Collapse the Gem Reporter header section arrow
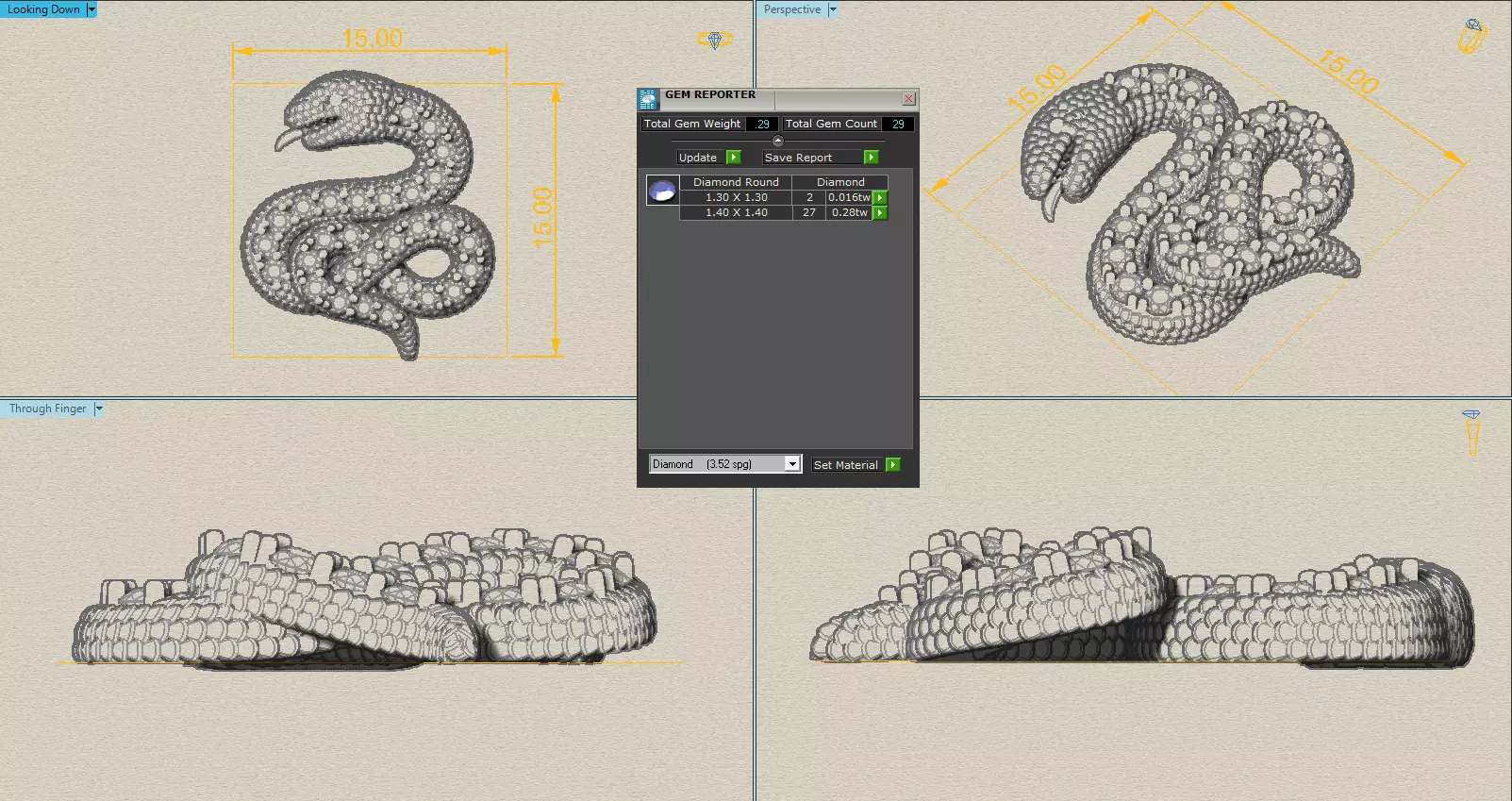This screenshot has height=801, width=1512. [778, 141]
